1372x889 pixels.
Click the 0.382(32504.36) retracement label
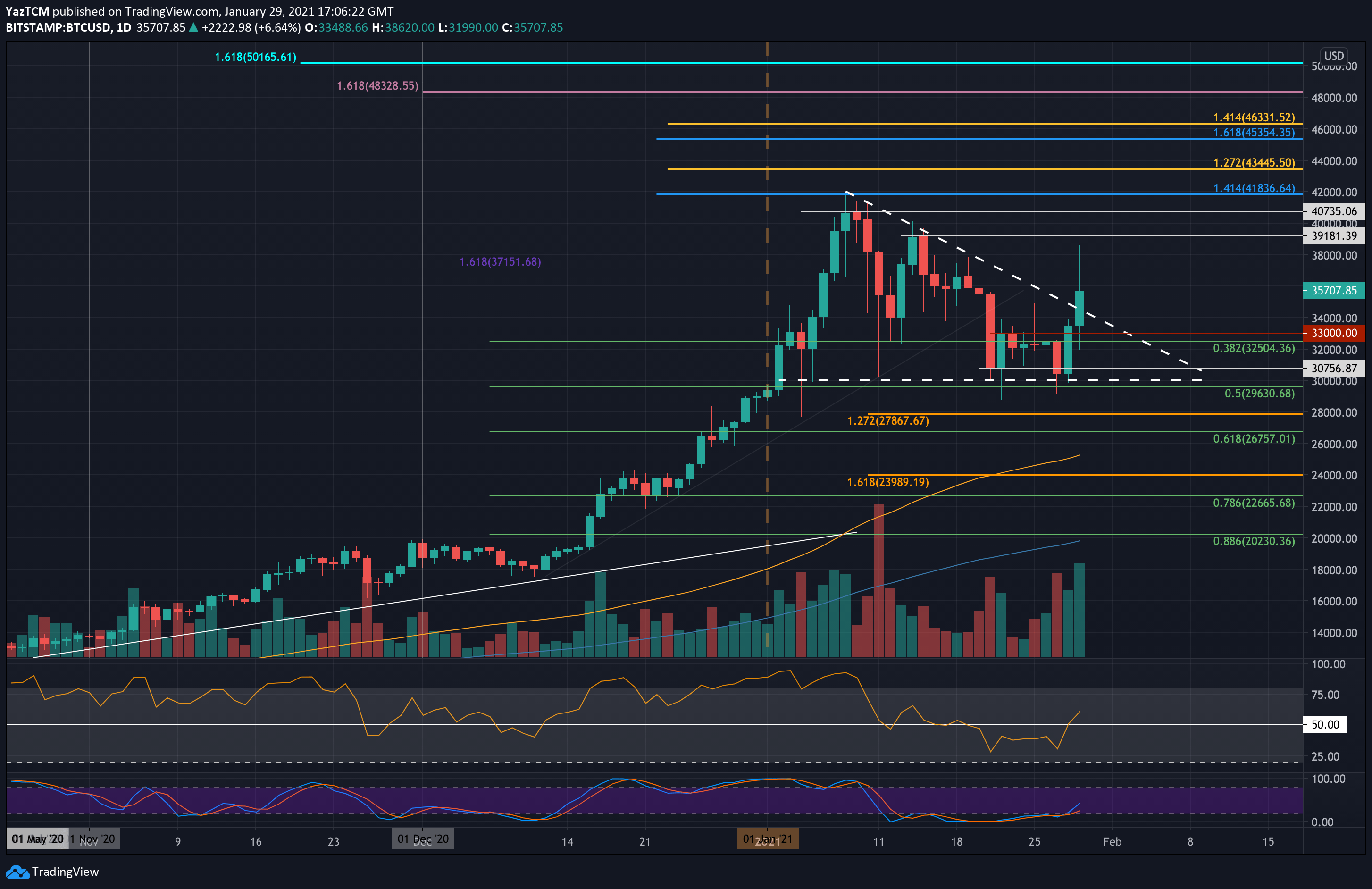(1254, 348)
